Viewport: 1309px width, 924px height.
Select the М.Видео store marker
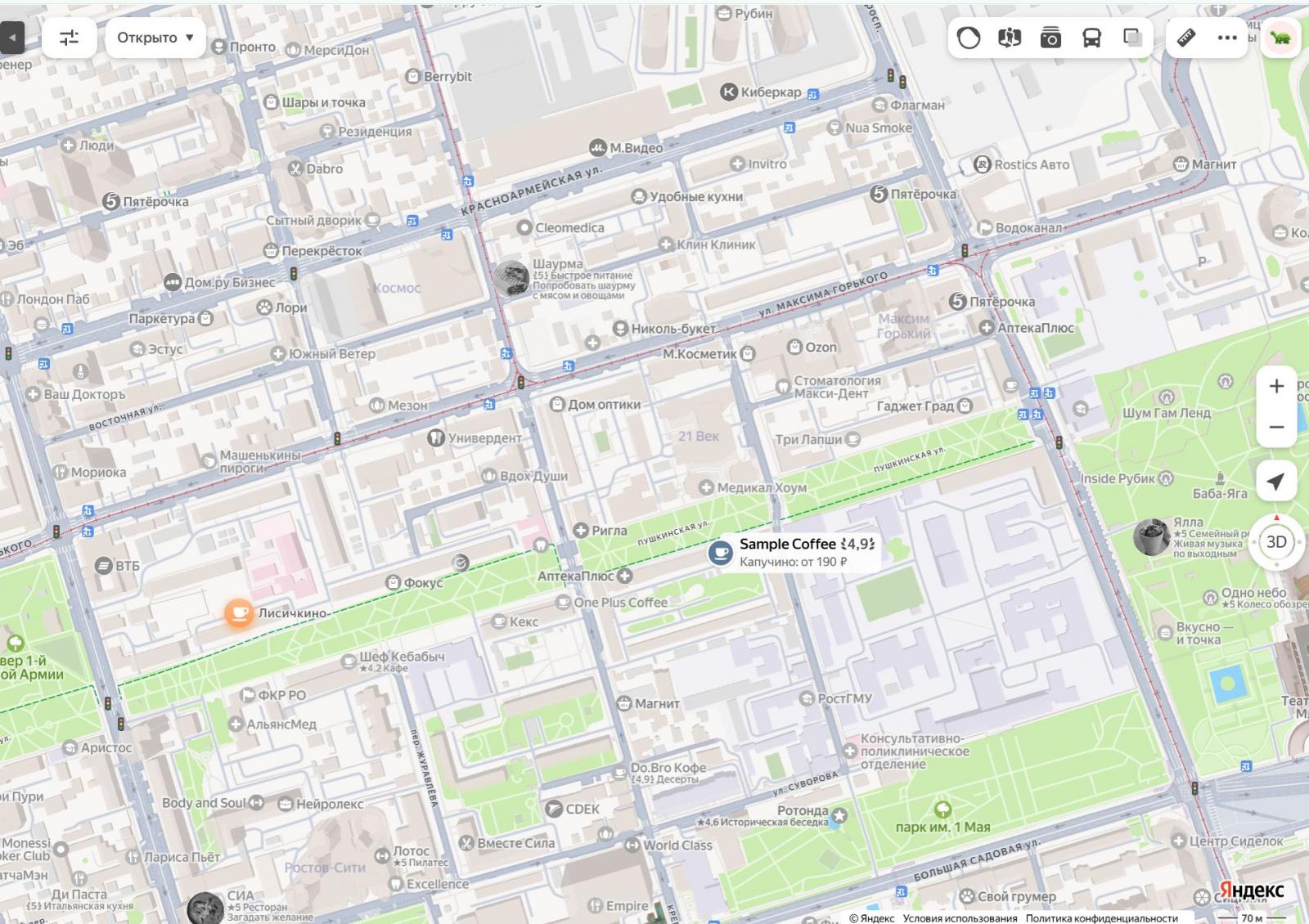point(598,148)
